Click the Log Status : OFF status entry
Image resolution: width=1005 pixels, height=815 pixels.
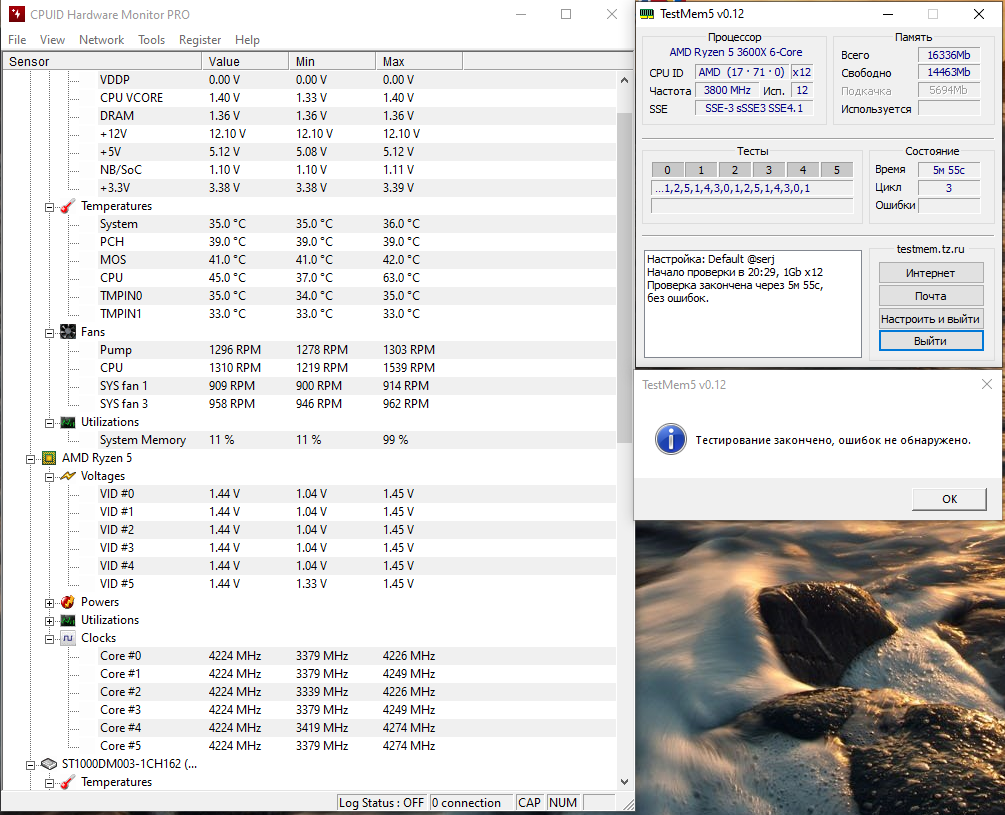point(381,803)
